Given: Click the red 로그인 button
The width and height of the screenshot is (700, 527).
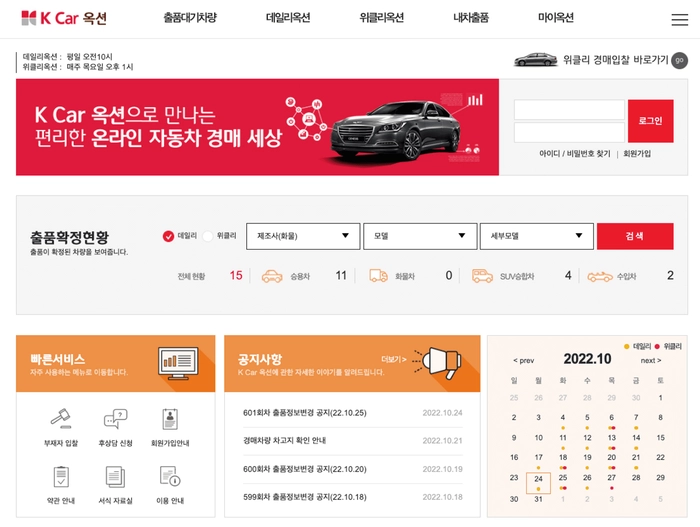Looking at the screenshot, I should [x=650, y=121].
